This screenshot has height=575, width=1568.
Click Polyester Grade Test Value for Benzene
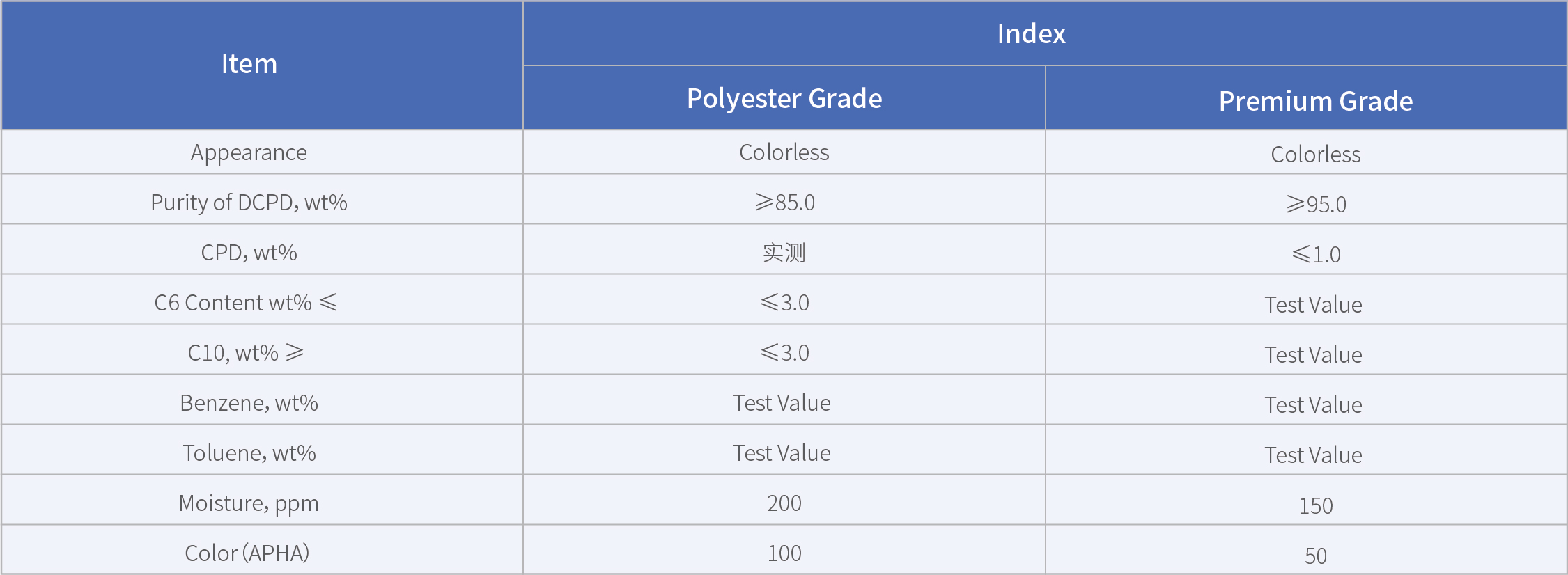coord(782,403)
